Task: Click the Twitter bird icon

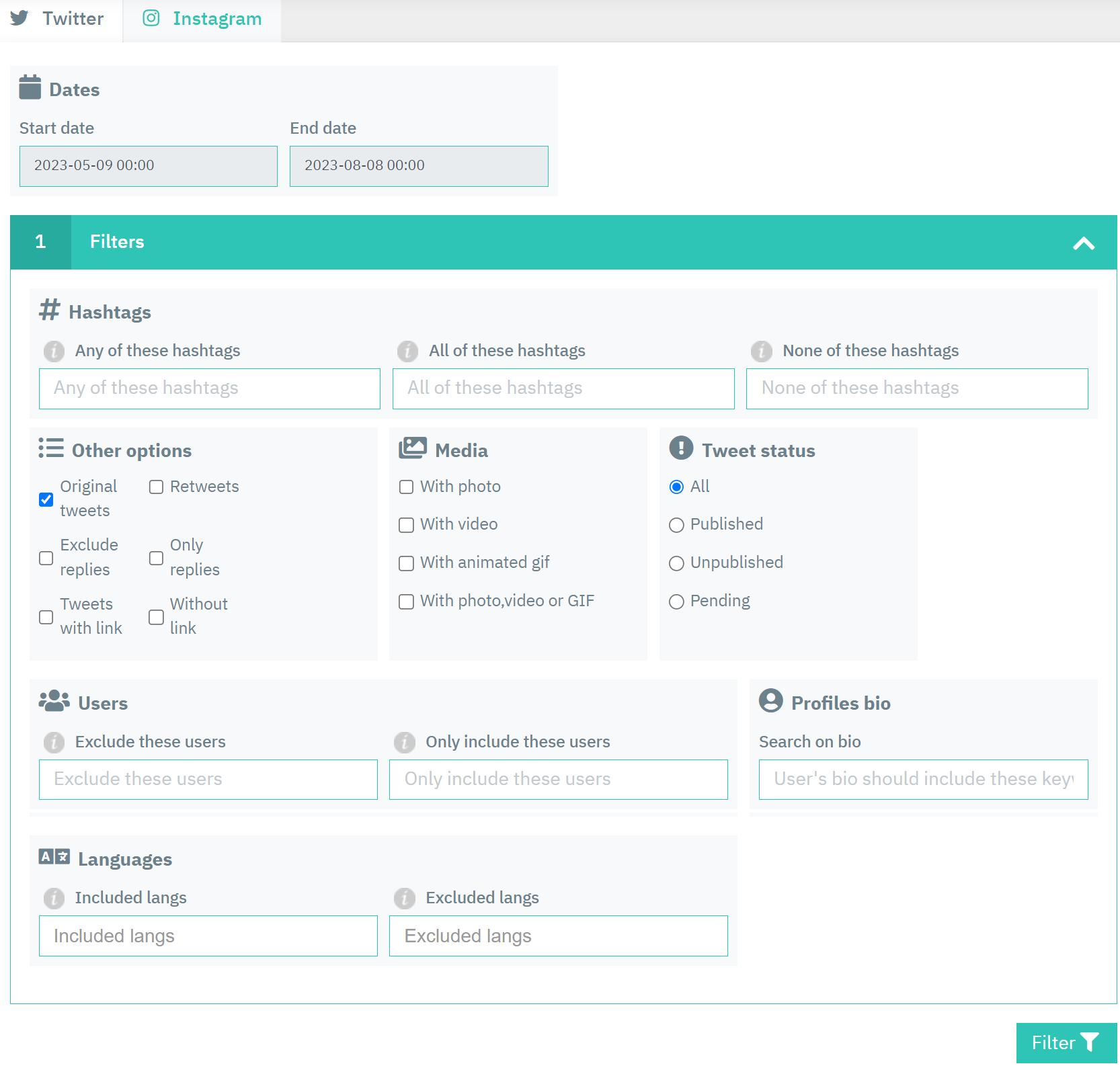Action: tap(19, 18)
